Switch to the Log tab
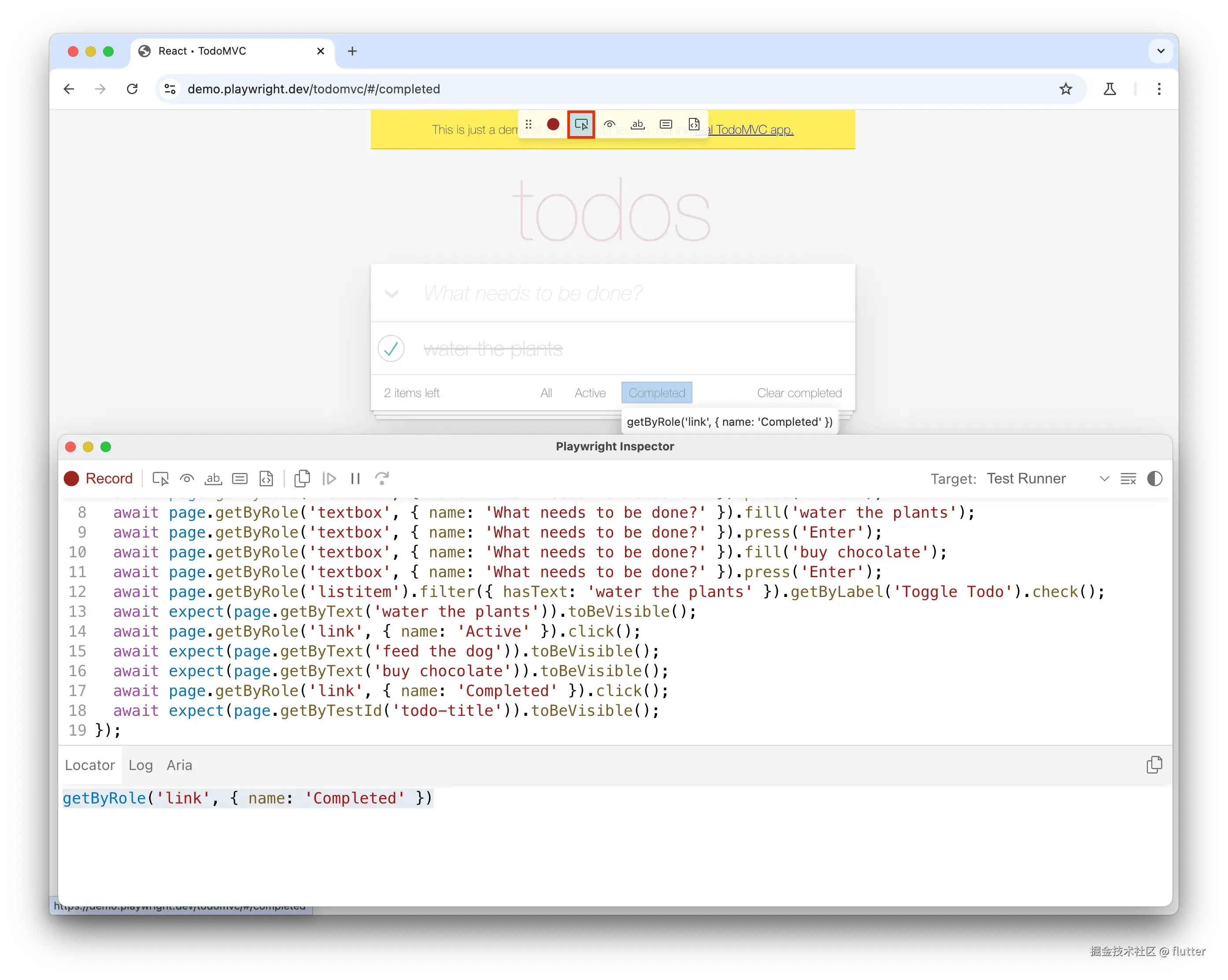Viewport: 1228px width, 980px height. [x=140, y=765]
